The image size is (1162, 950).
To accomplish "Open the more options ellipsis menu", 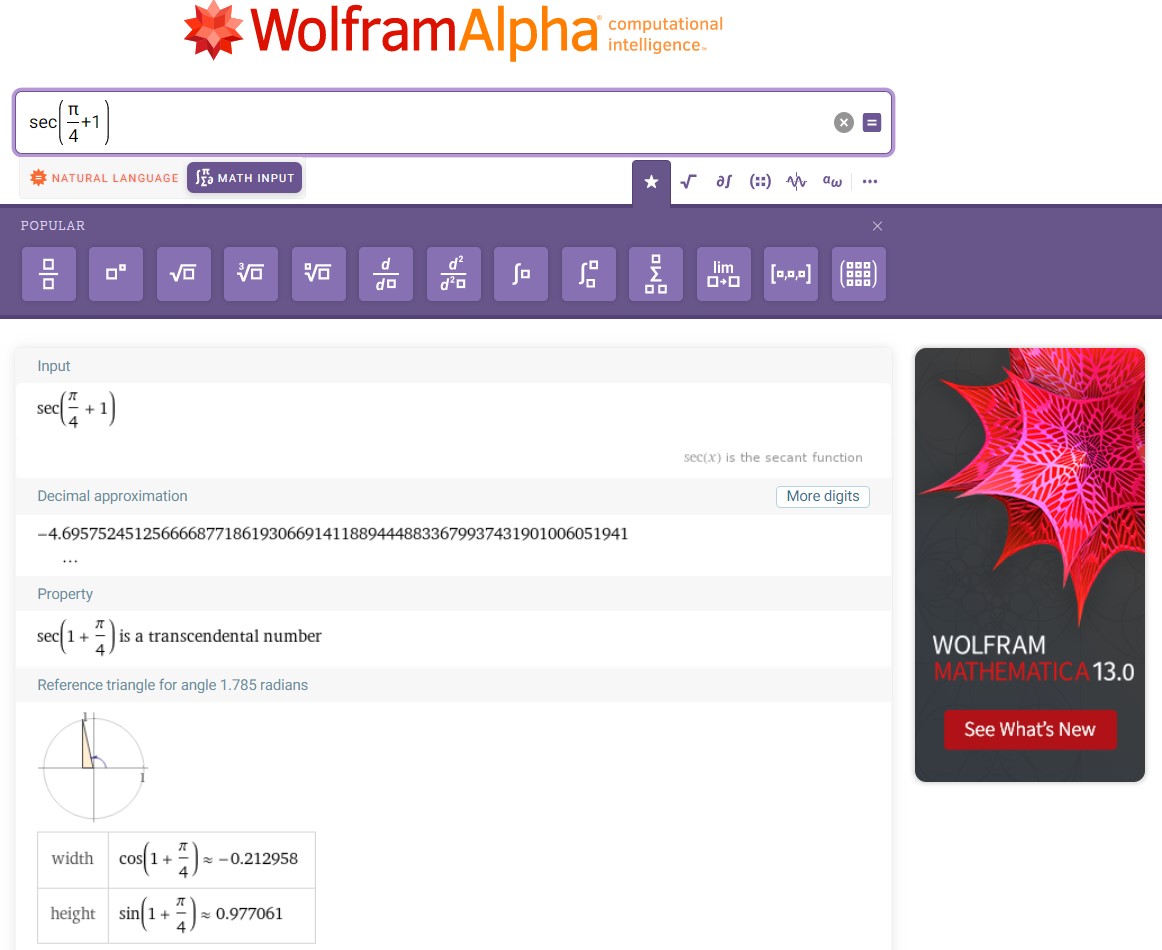I will pyautogui.click(x=870, y=182).
